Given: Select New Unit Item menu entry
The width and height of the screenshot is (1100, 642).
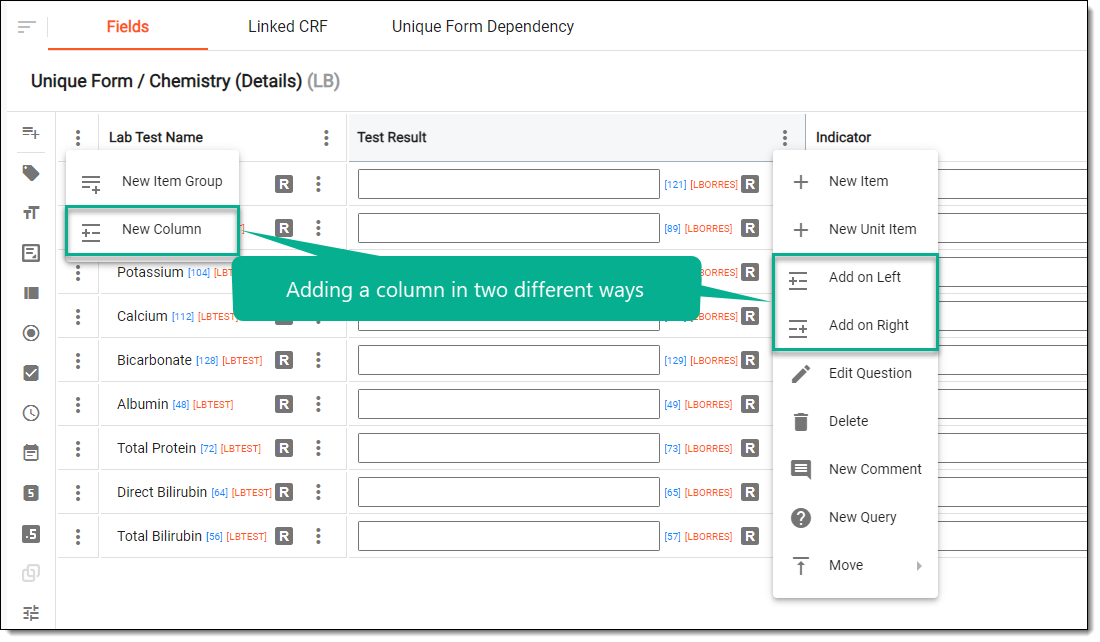Looking at the screenshot, I should [x=855, y=229].
